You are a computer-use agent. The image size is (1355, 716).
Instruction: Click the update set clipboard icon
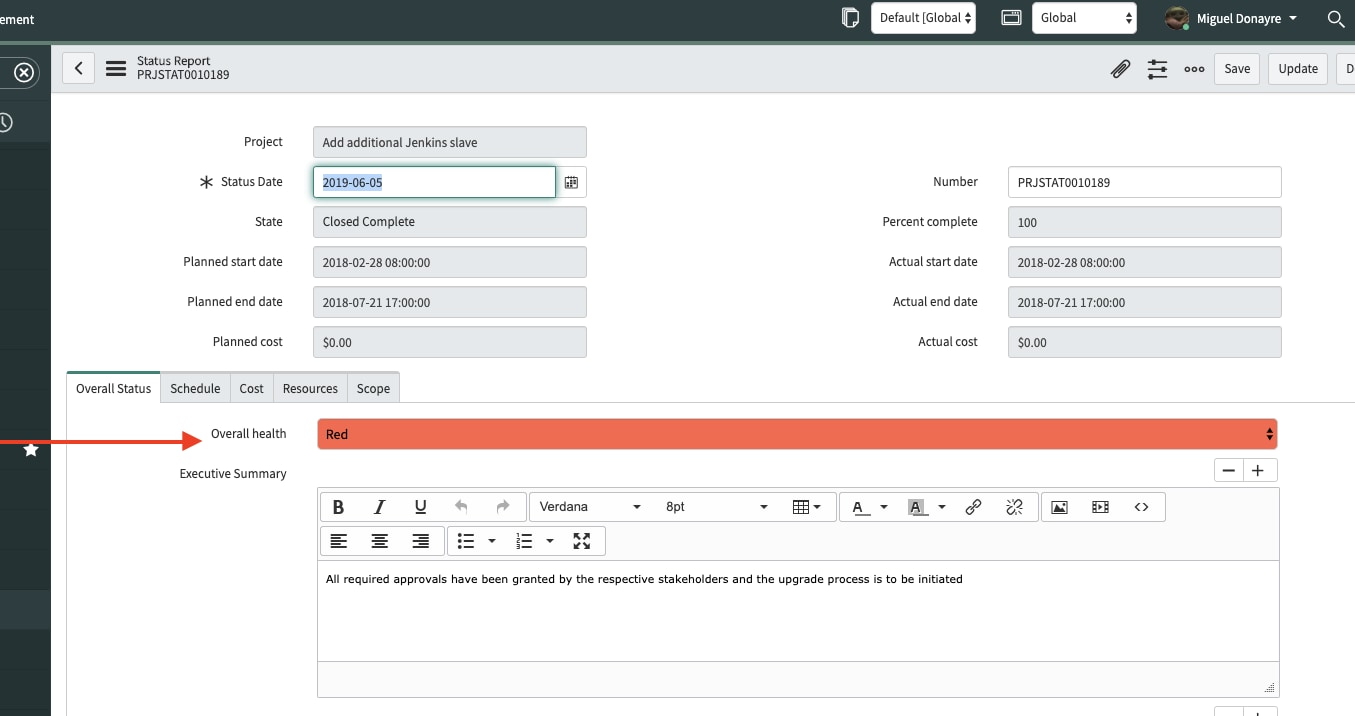coord(850,18)
